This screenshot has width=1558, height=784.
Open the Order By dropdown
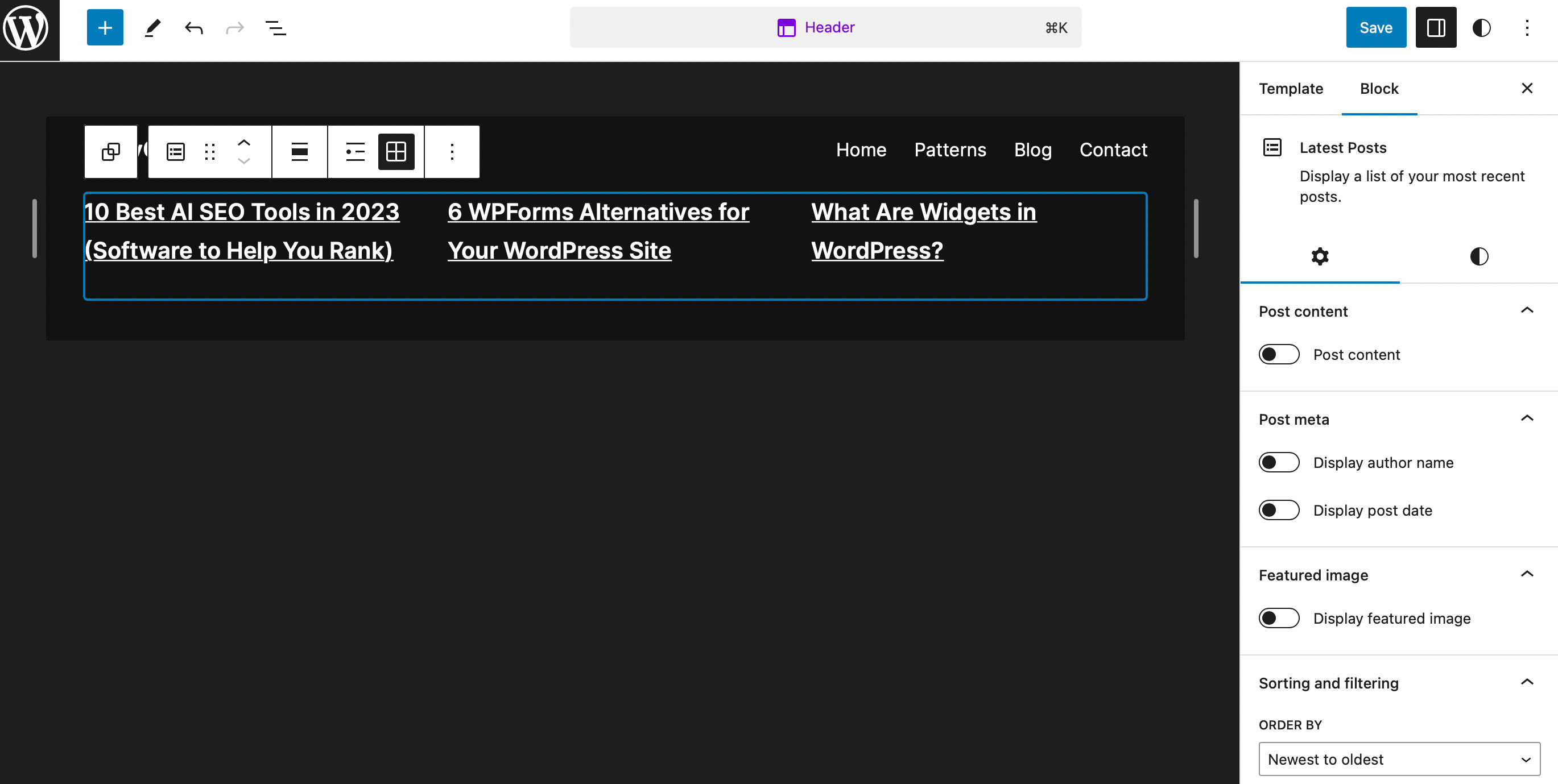point(1398,758)
